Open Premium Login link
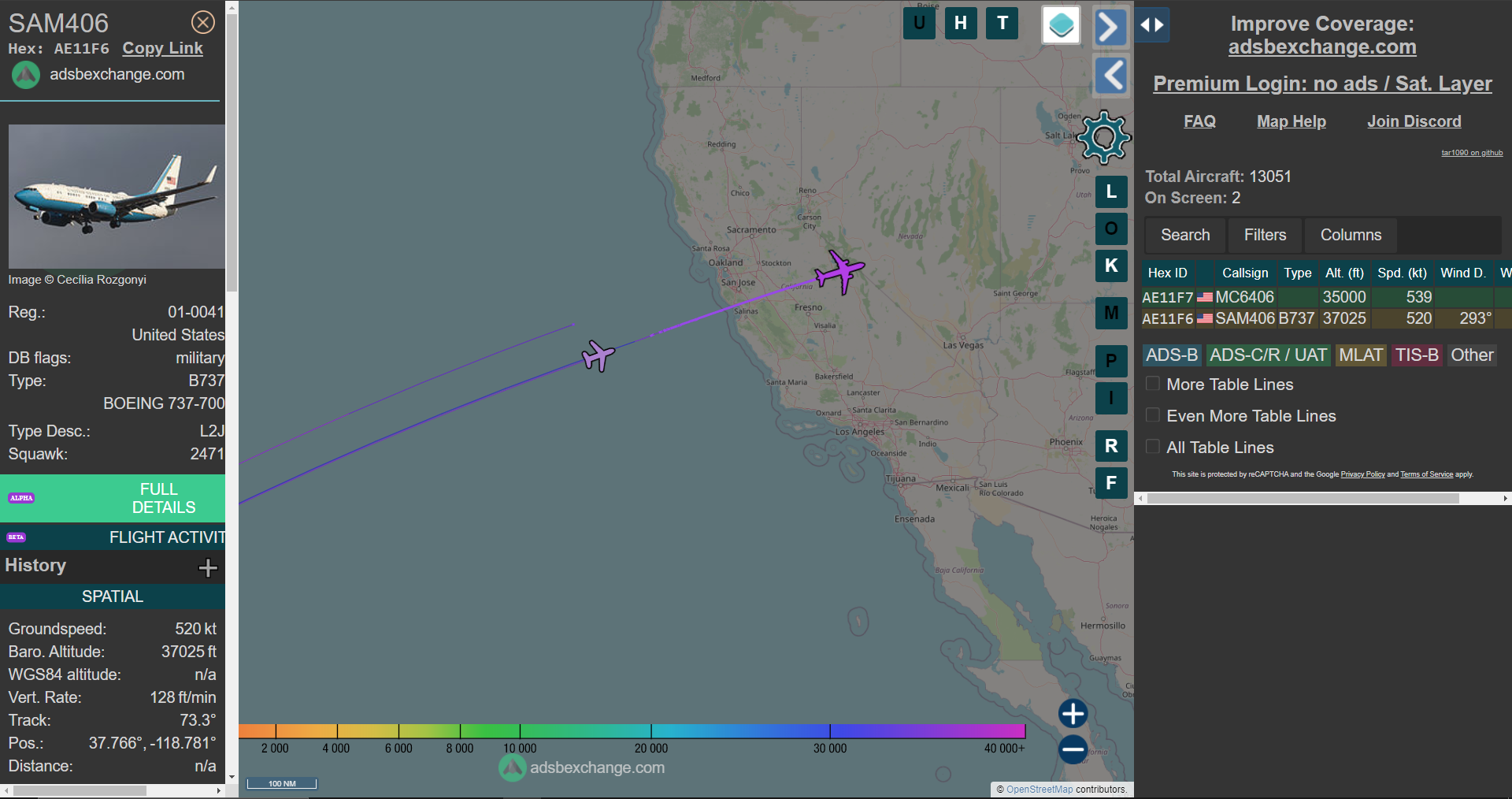This screenshot has height=799, width=1512. point(1322,84)
